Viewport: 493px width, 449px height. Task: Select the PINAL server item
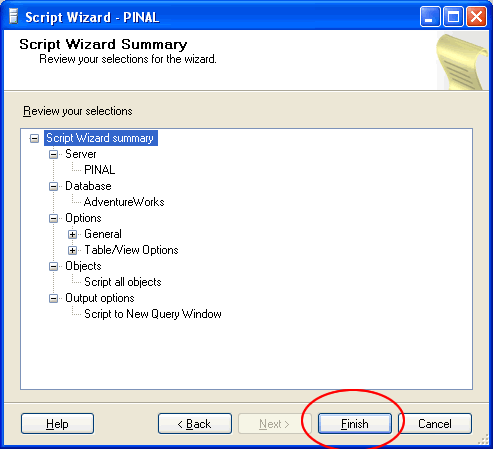100,170
